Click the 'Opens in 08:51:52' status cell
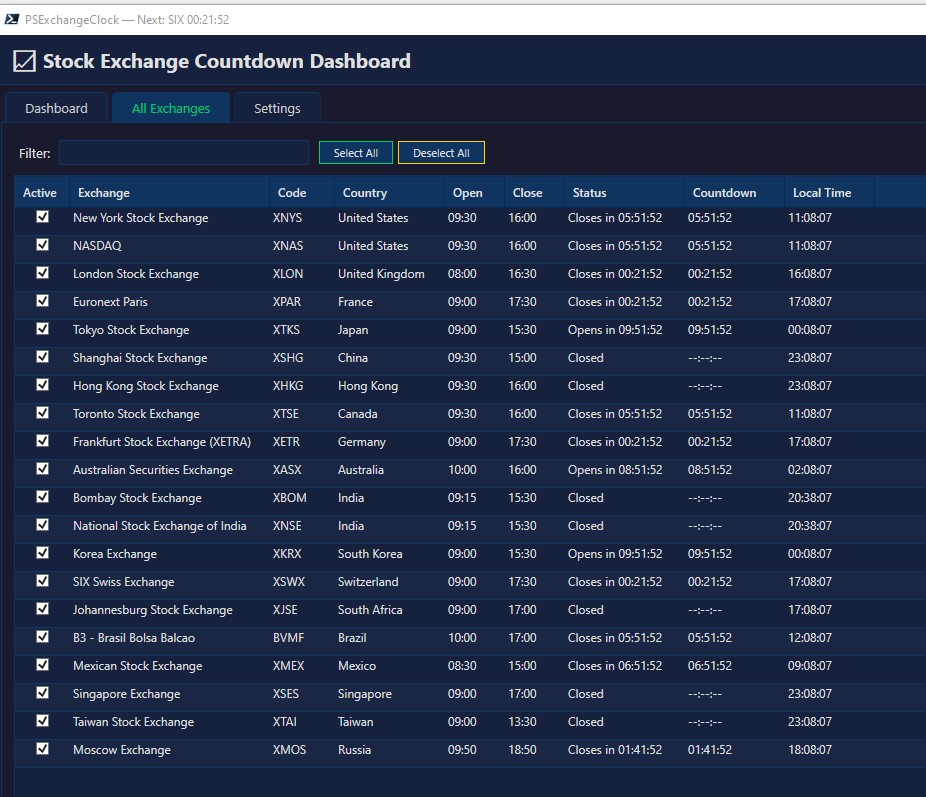 615,470
